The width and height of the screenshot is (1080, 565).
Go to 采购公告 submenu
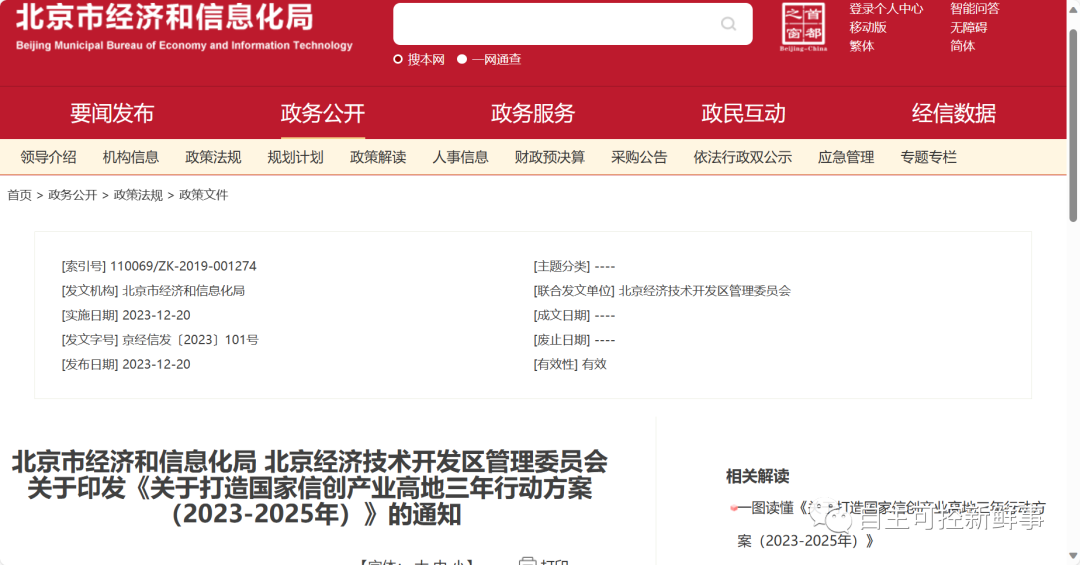coord(639,157)
